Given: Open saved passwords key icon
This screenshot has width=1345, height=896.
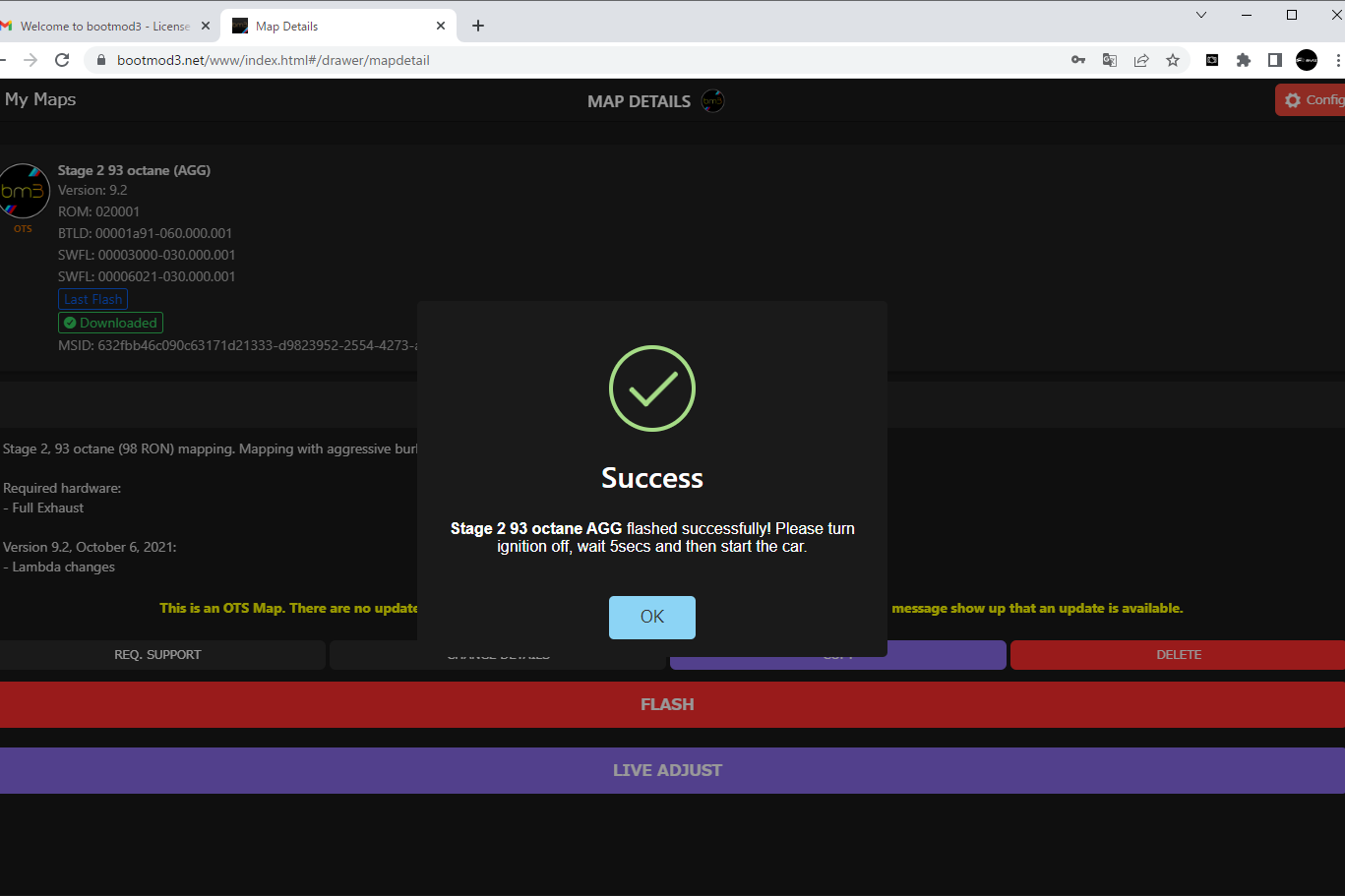Looking at the screenshot, I should [1078, 60].
